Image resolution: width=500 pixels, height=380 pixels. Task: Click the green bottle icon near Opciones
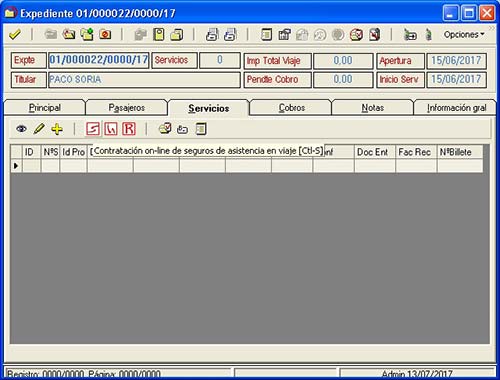(429, 35)
